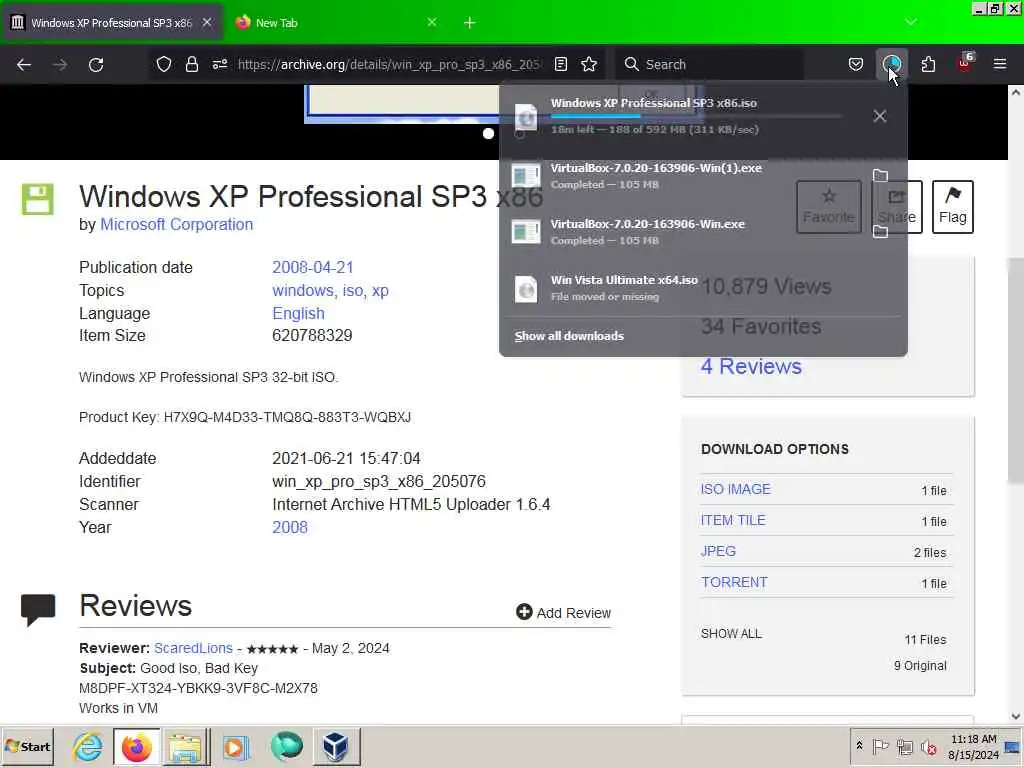Expand ISO IMAGE download option
This screenshot has width=1024, height=768.
tap(735, 489)
